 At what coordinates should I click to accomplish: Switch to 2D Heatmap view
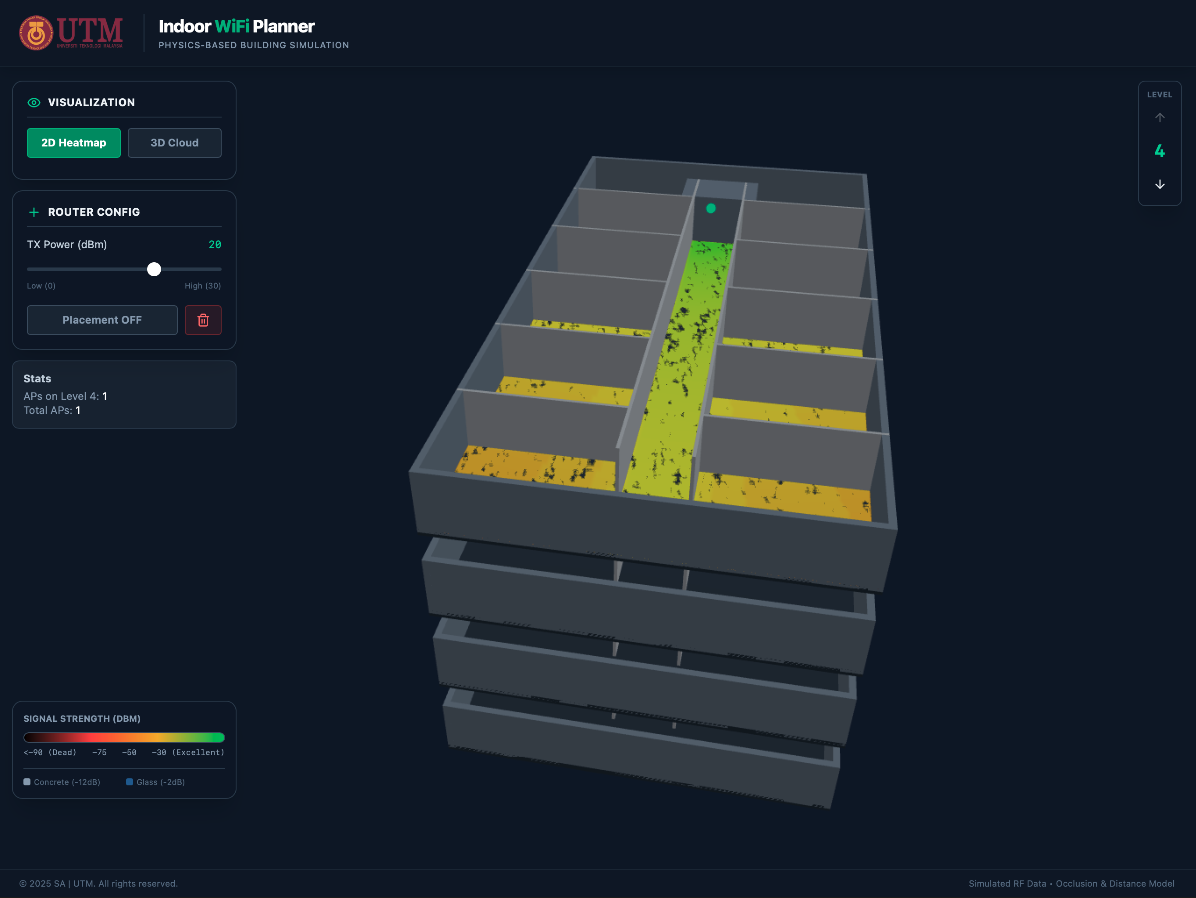coord(74,143)
